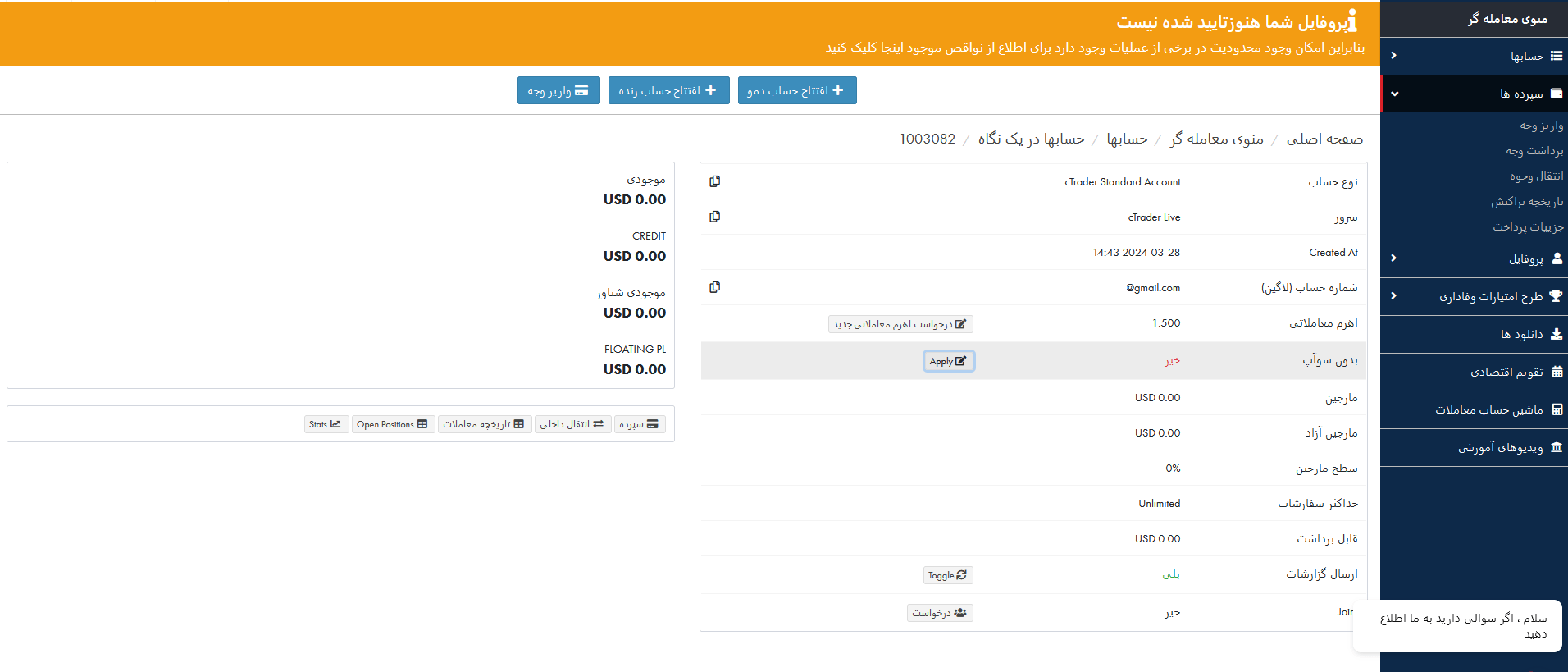The image size is (1568, 672).
Task: Open ویدیوهای آموزشی sidebar item
Action: pos(1474,447)
